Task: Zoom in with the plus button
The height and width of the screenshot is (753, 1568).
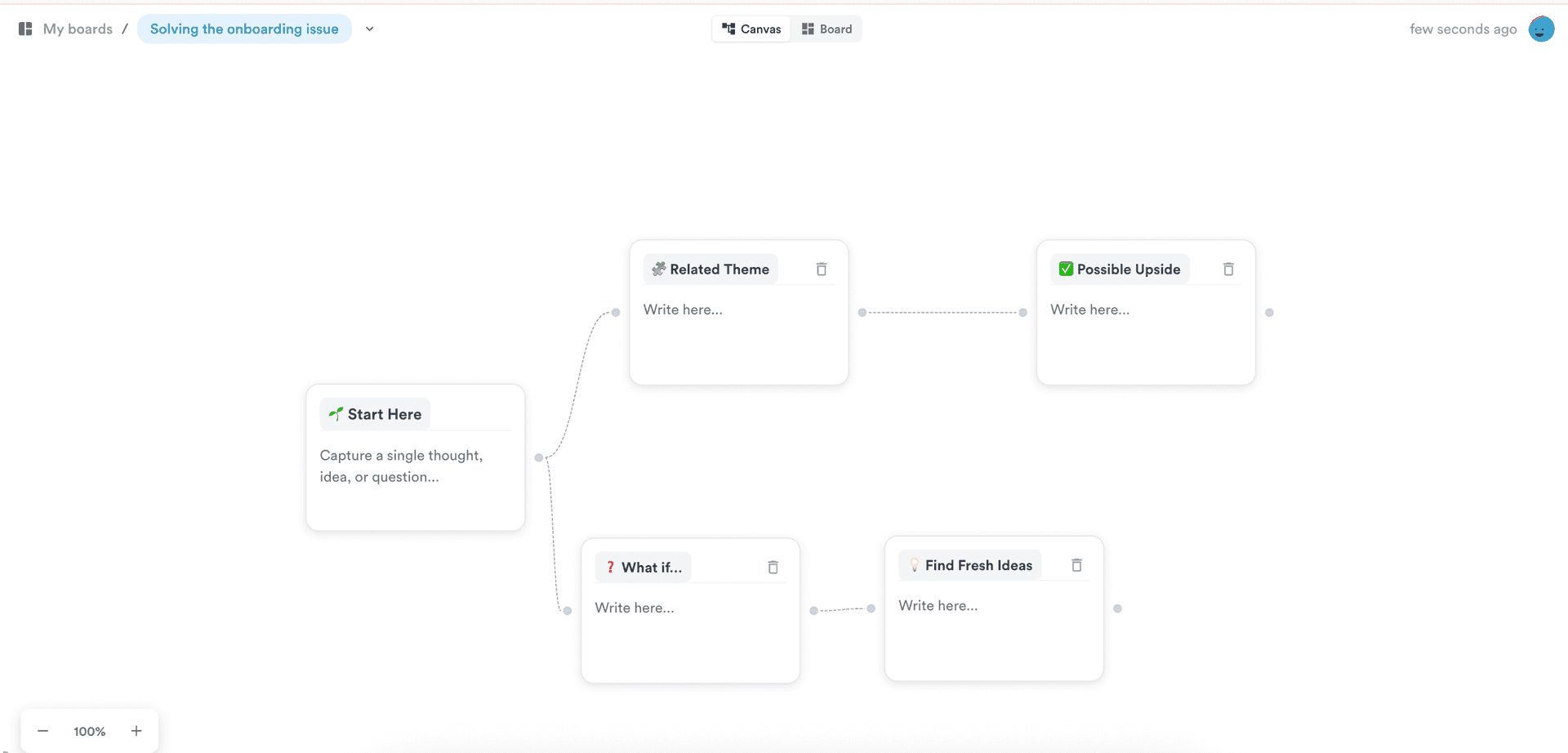Action: 136,731
